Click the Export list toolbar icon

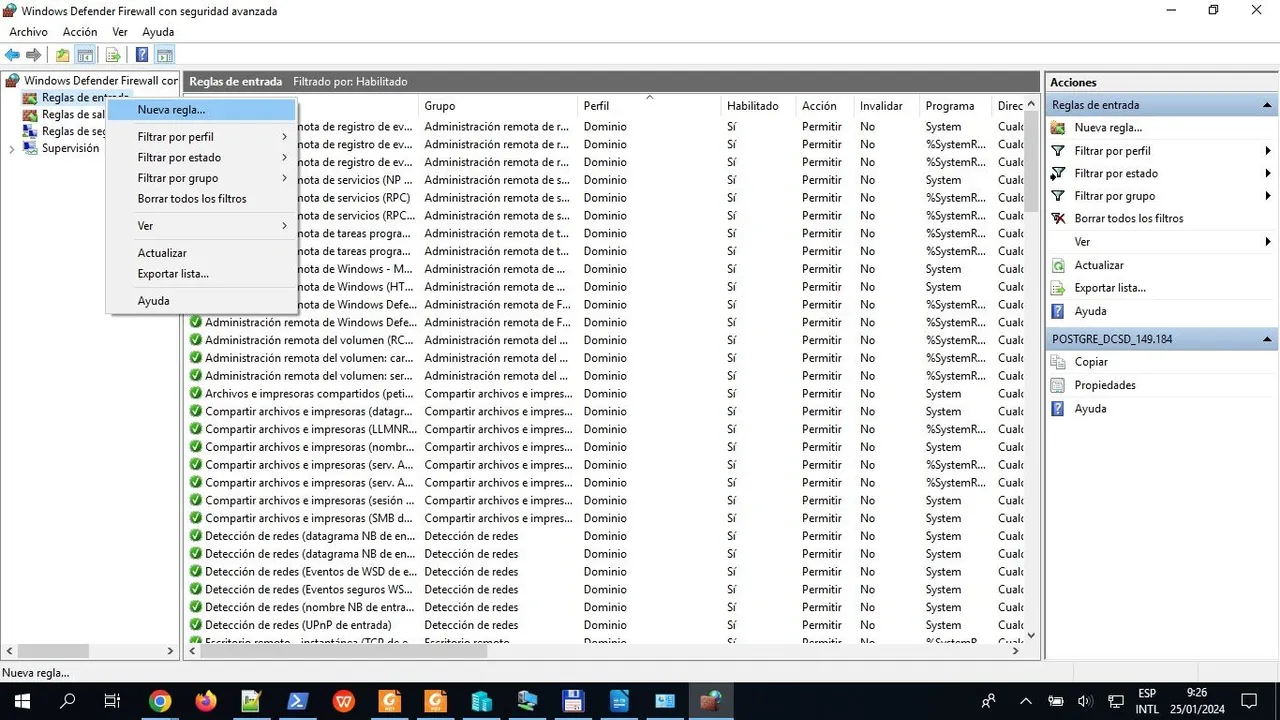click(113, 55)
